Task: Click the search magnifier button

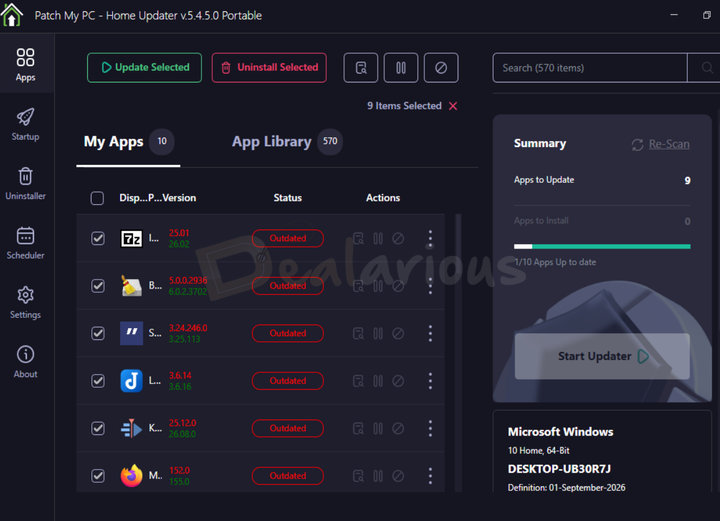Action: pos(706,68)
